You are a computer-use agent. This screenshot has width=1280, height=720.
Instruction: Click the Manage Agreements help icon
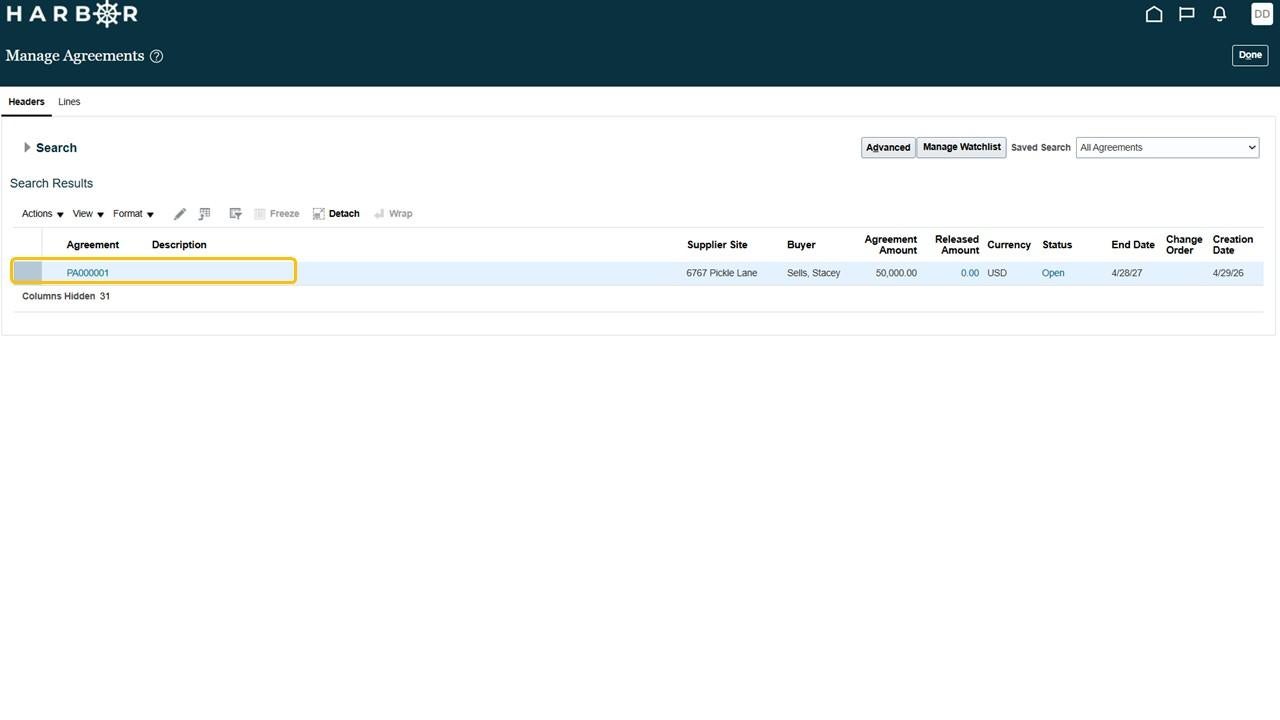156,56
